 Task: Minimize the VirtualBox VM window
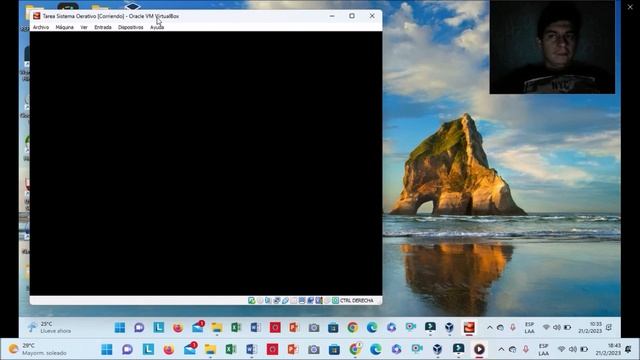[x=332, y=16]
